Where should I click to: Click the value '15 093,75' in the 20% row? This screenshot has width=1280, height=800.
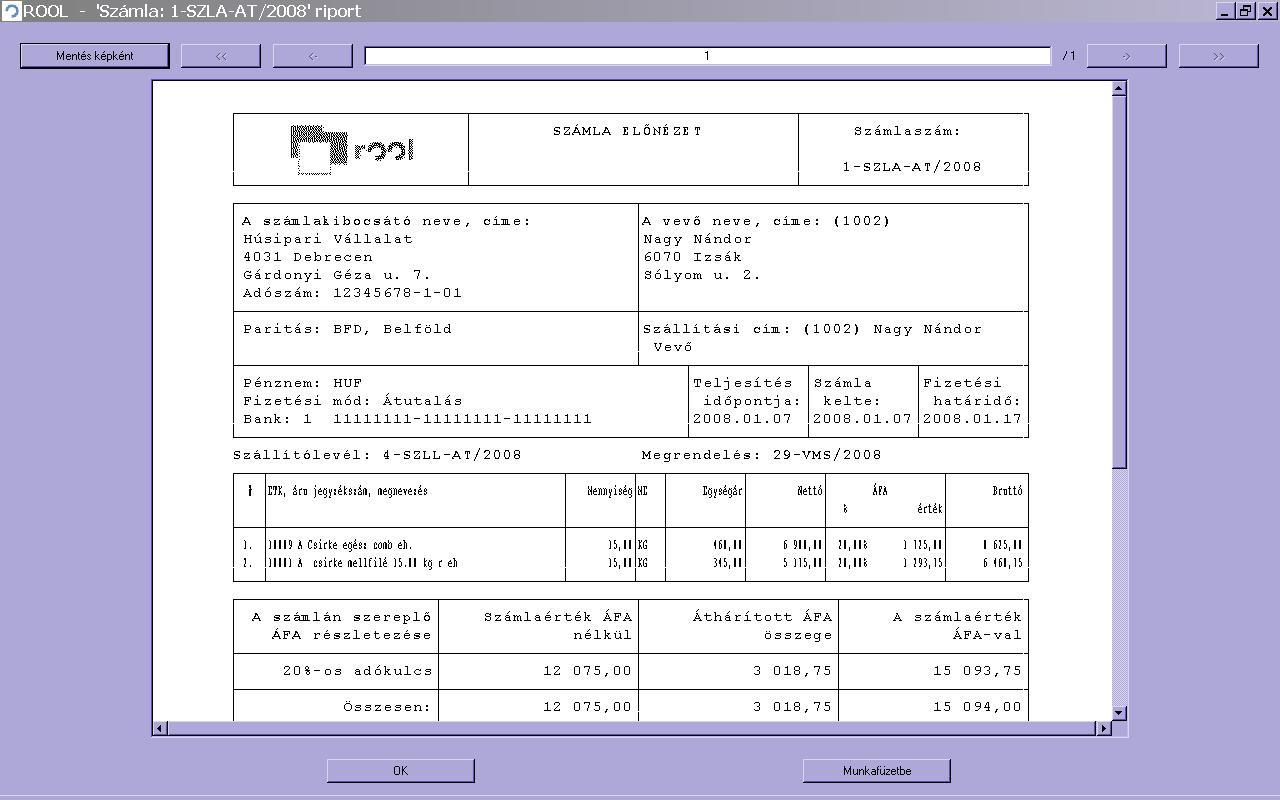pos(978,671)
